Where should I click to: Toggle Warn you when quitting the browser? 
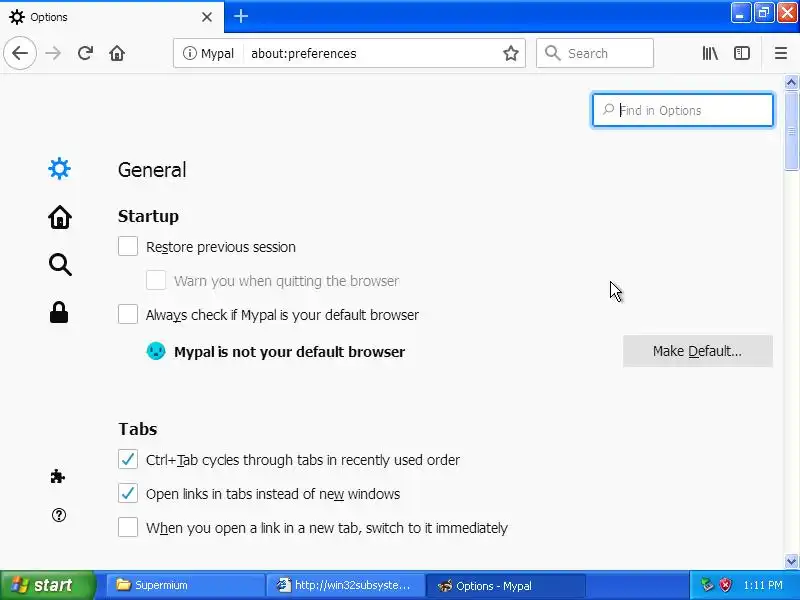tap(156, 281)
